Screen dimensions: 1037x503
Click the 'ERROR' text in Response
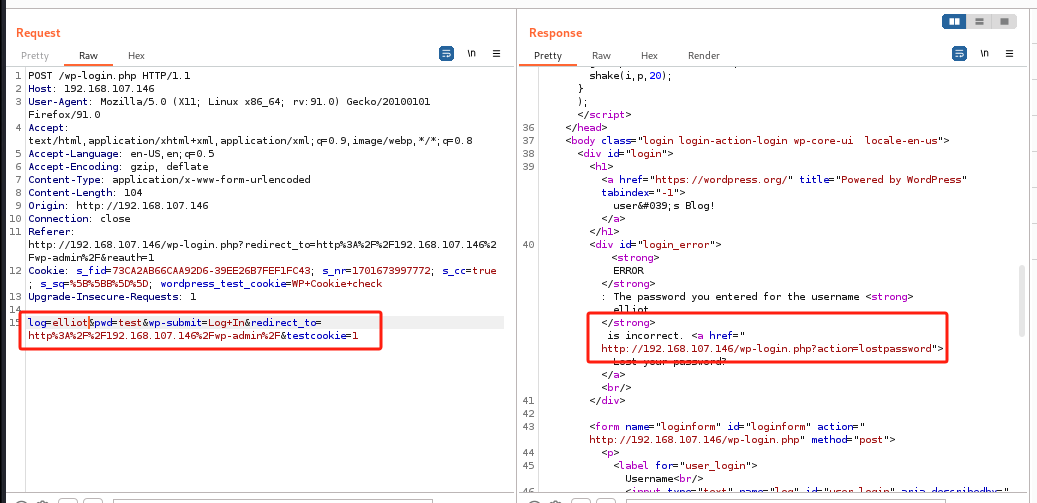[x=628, y=270]
